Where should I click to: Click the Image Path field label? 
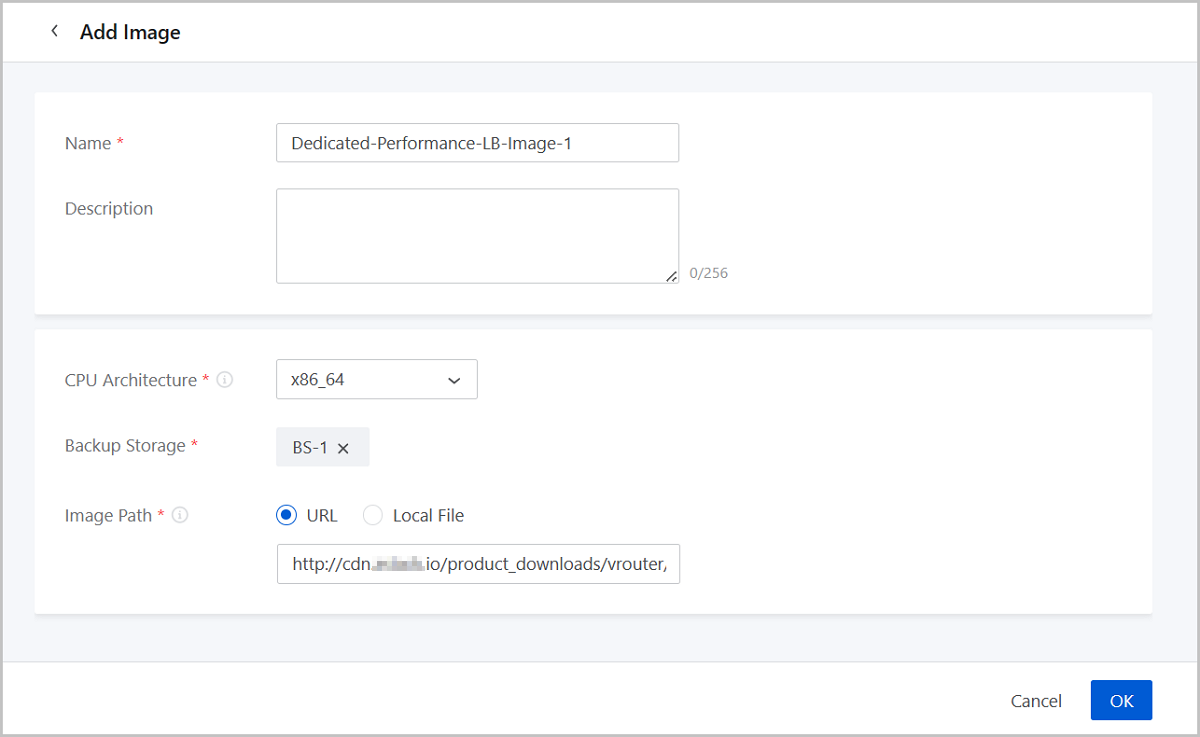[x=108, y=516]
